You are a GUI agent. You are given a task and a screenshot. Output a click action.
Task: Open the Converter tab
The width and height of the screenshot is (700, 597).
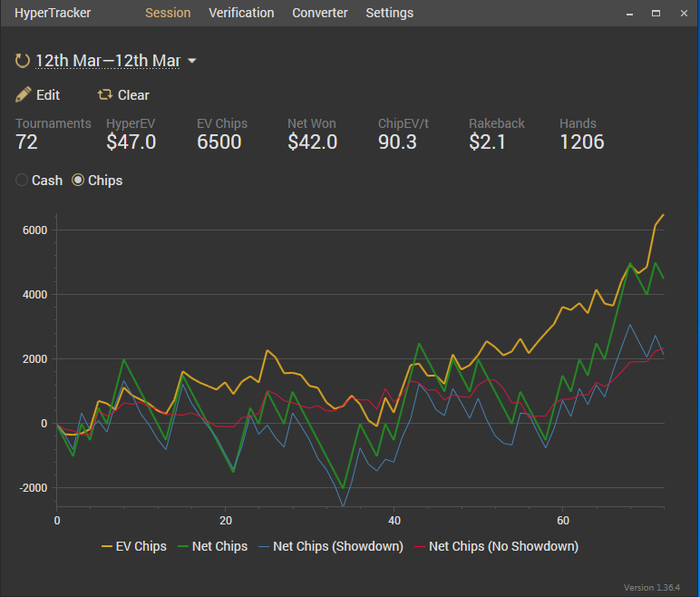(x=320, y=13)
